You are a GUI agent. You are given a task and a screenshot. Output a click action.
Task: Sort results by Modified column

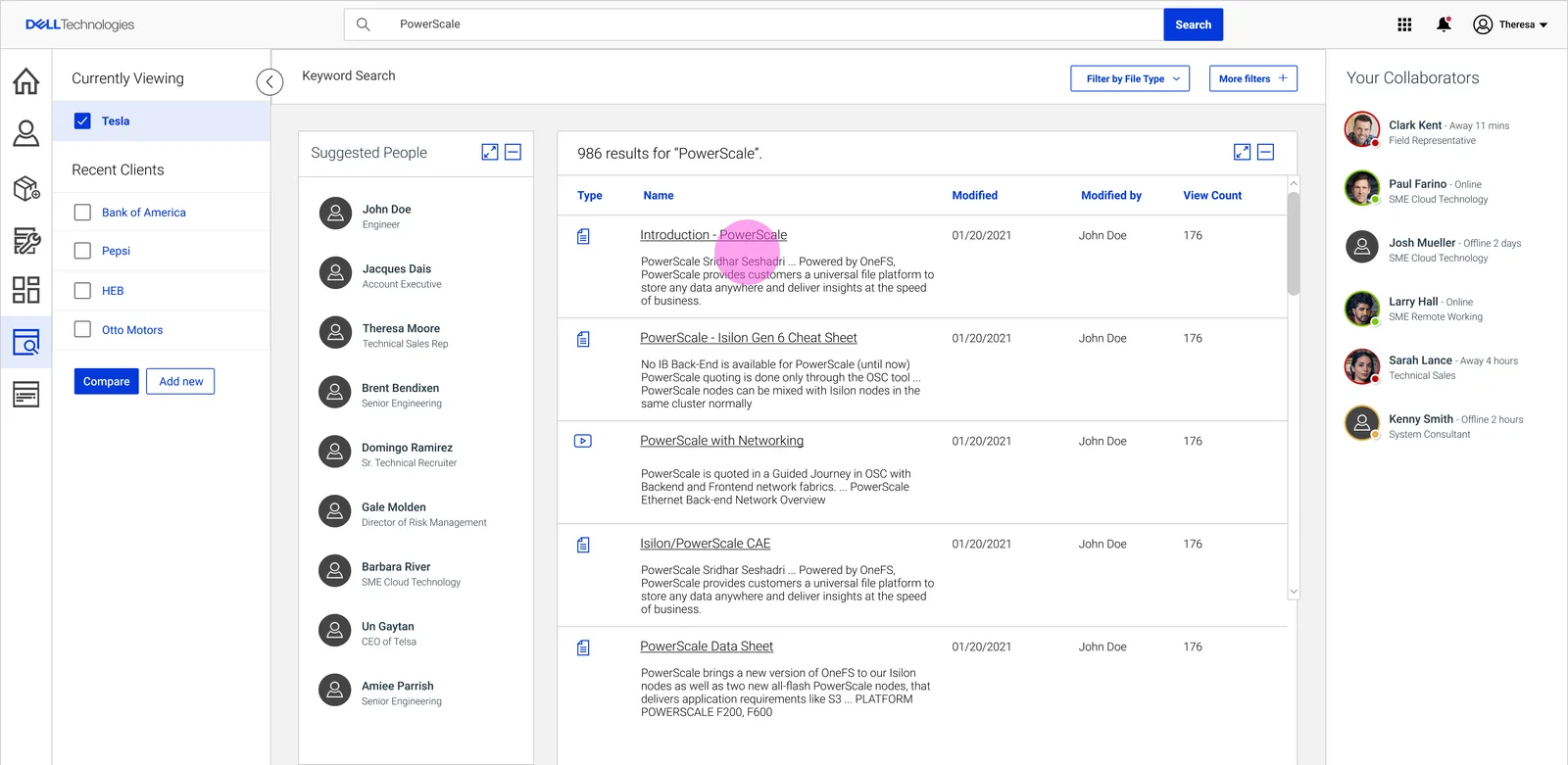(x=975, y=196)
